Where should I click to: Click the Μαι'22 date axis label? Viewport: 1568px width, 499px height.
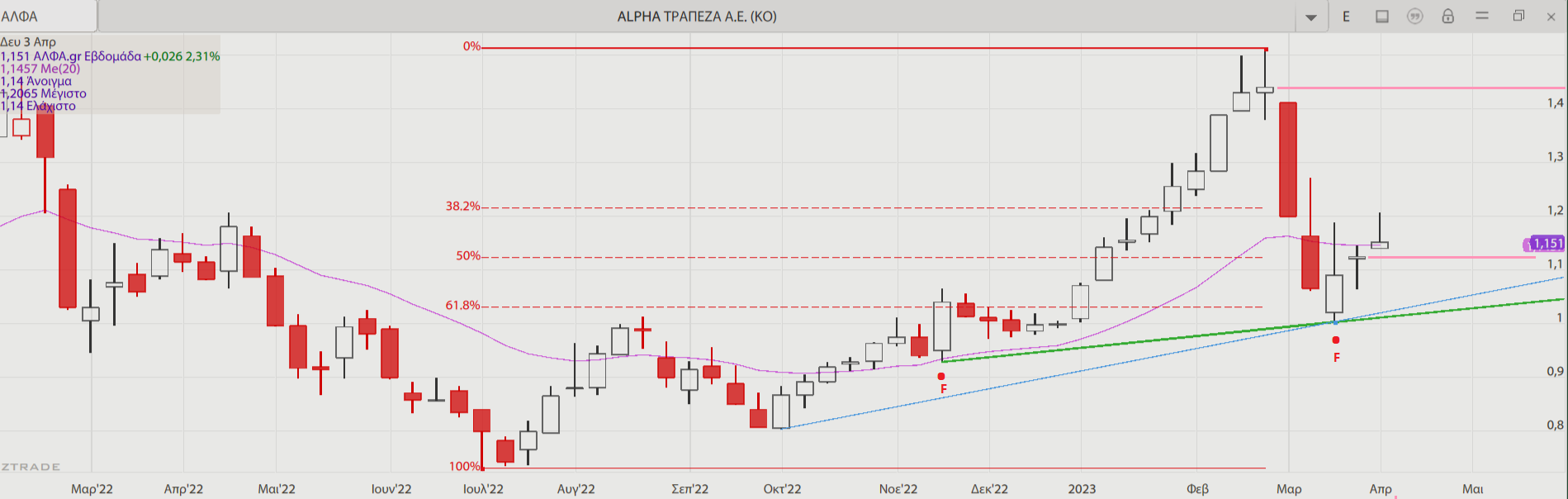[277, 489]
